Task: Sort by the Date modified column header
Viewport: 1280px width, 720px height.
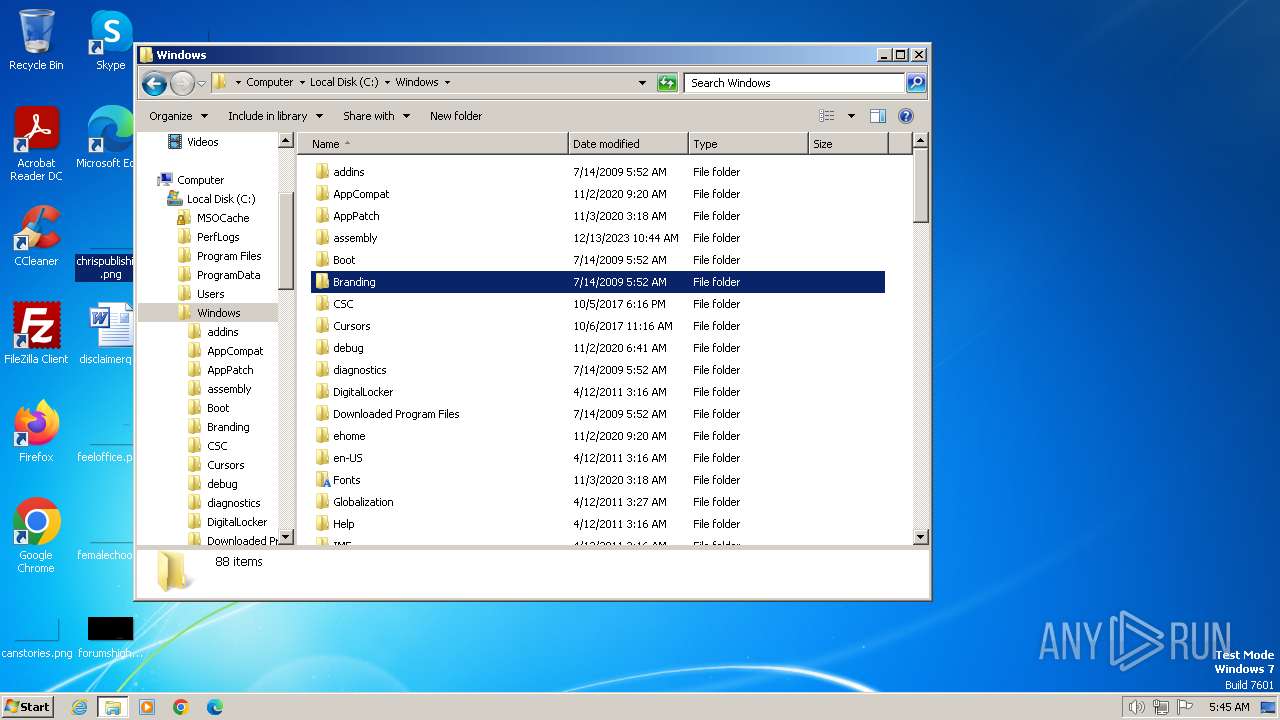Action: tap(628, 144)
